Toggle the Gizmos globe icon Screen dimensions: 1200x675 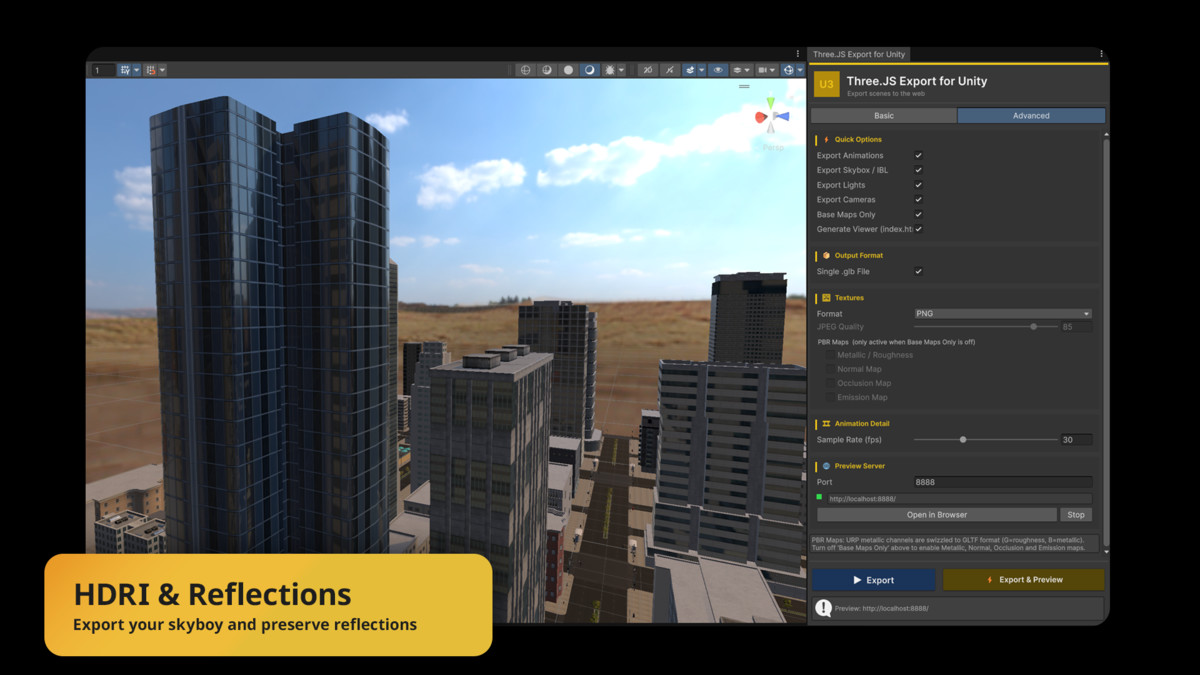click(x=788, y=70)
